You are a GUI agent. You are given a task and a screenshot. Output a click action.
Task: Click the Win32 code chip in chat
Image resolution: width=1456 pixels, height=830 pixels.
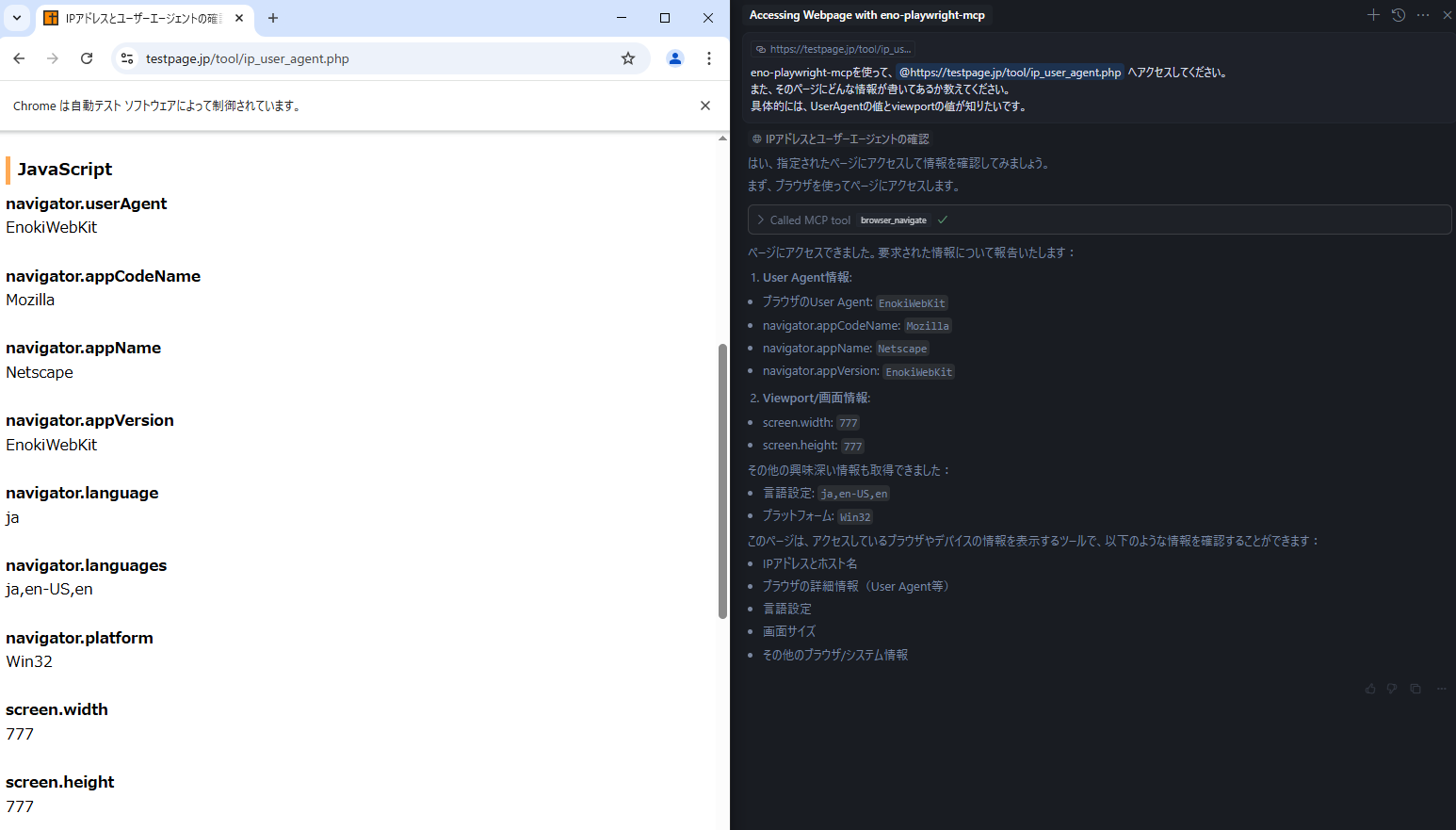pos(855,517)
